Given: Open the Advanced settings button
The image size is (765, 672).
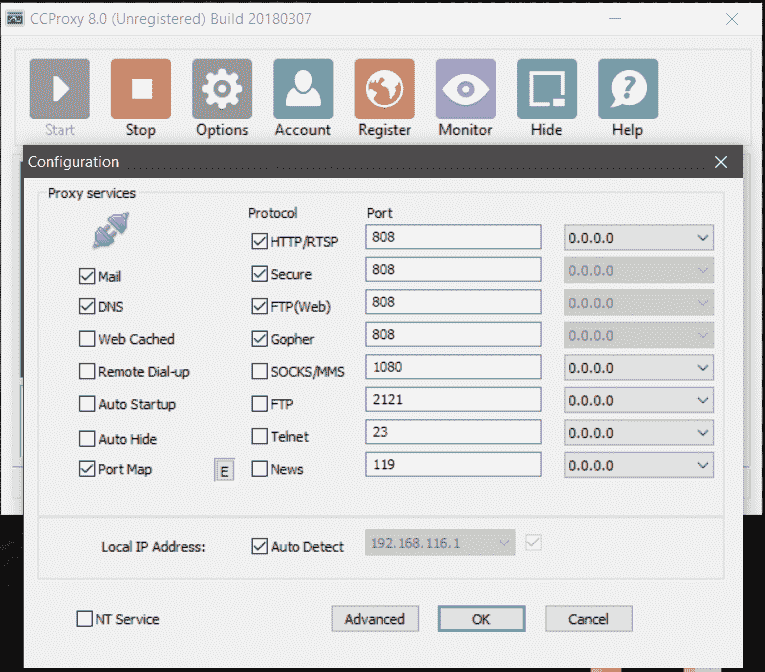Looking at the screenshot, I should [375, 619].
